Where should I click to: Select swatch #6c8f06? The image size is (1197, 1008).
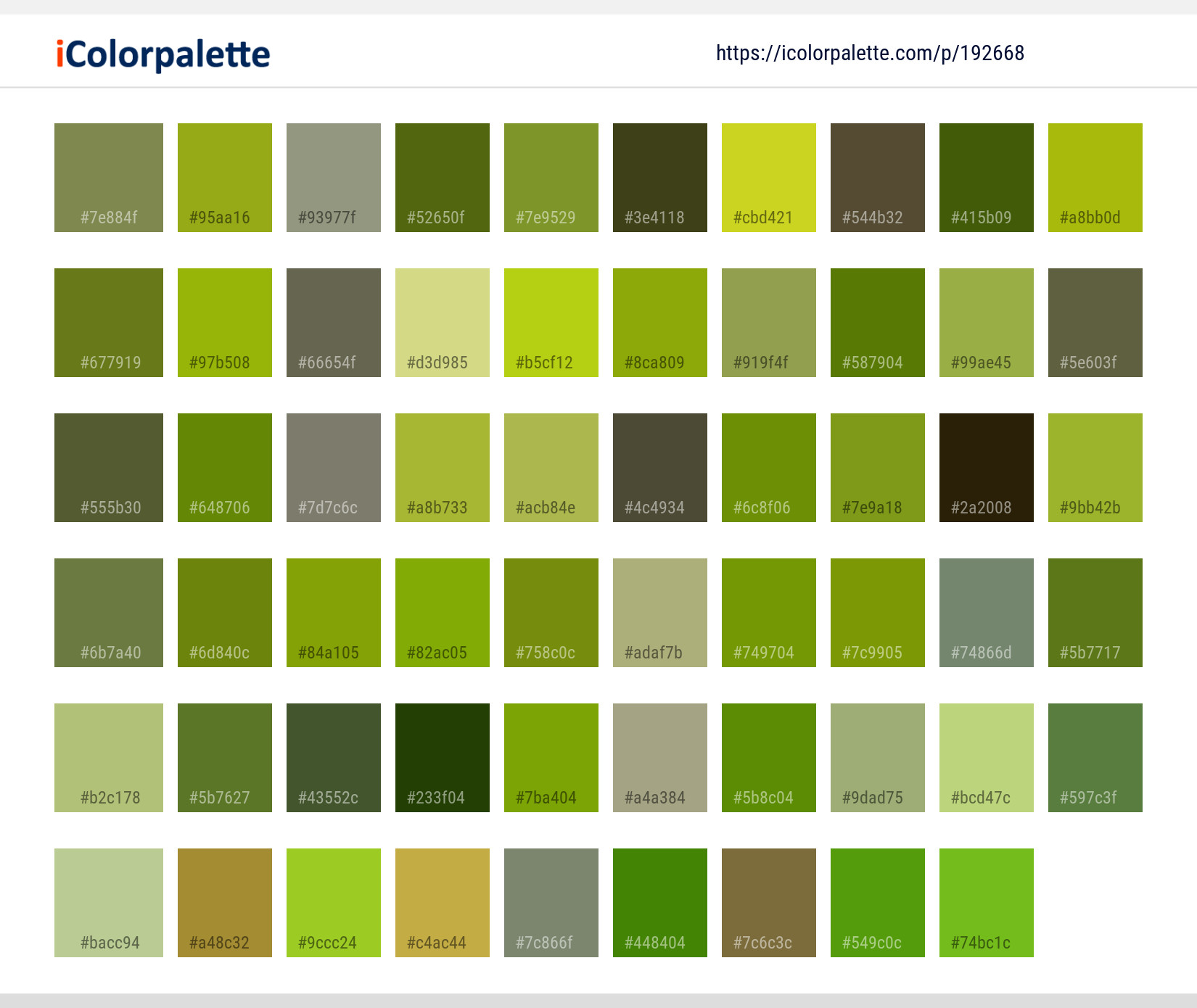point(769,468)
